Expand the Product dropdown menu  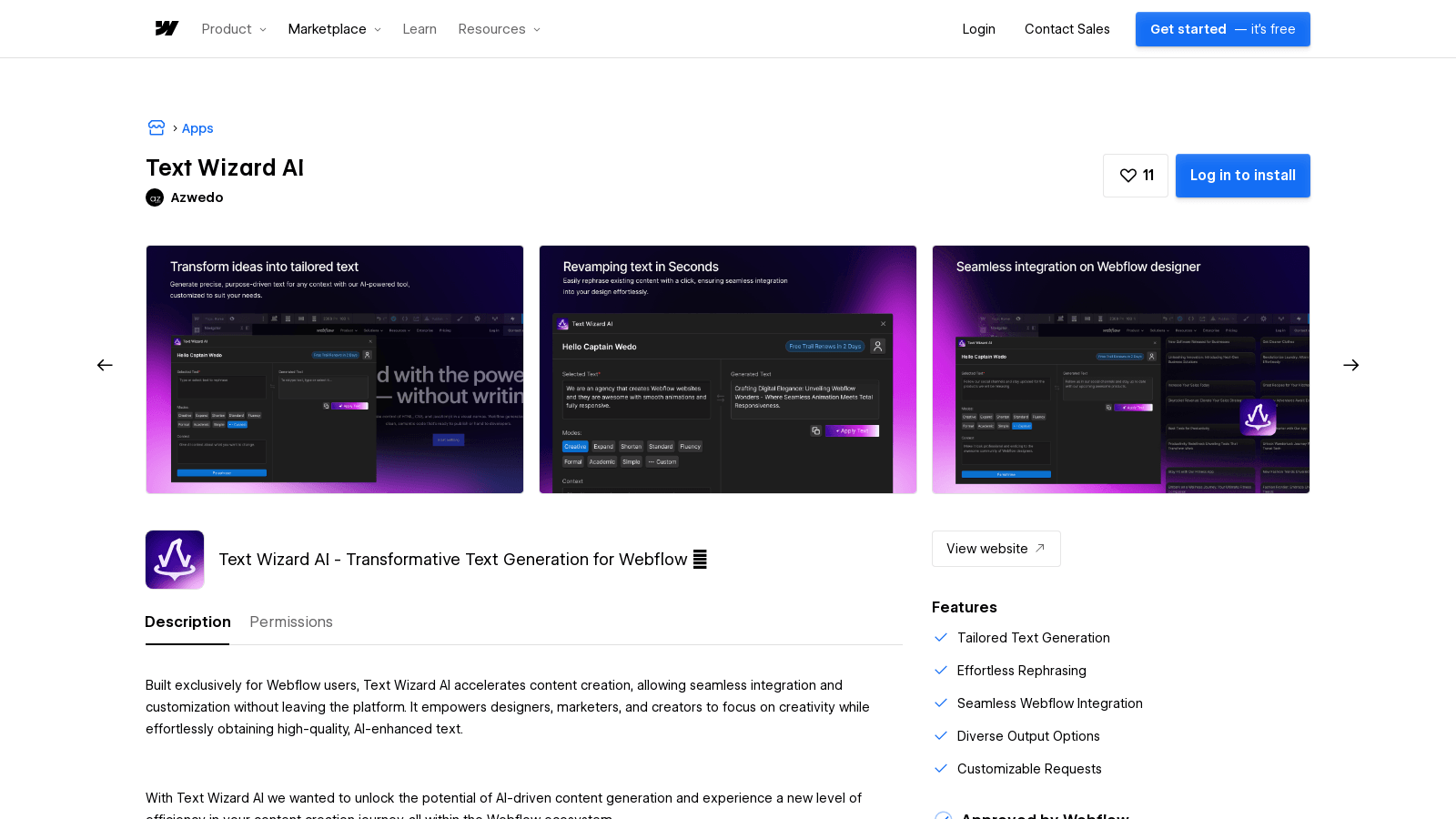click(x=234, y=29)
